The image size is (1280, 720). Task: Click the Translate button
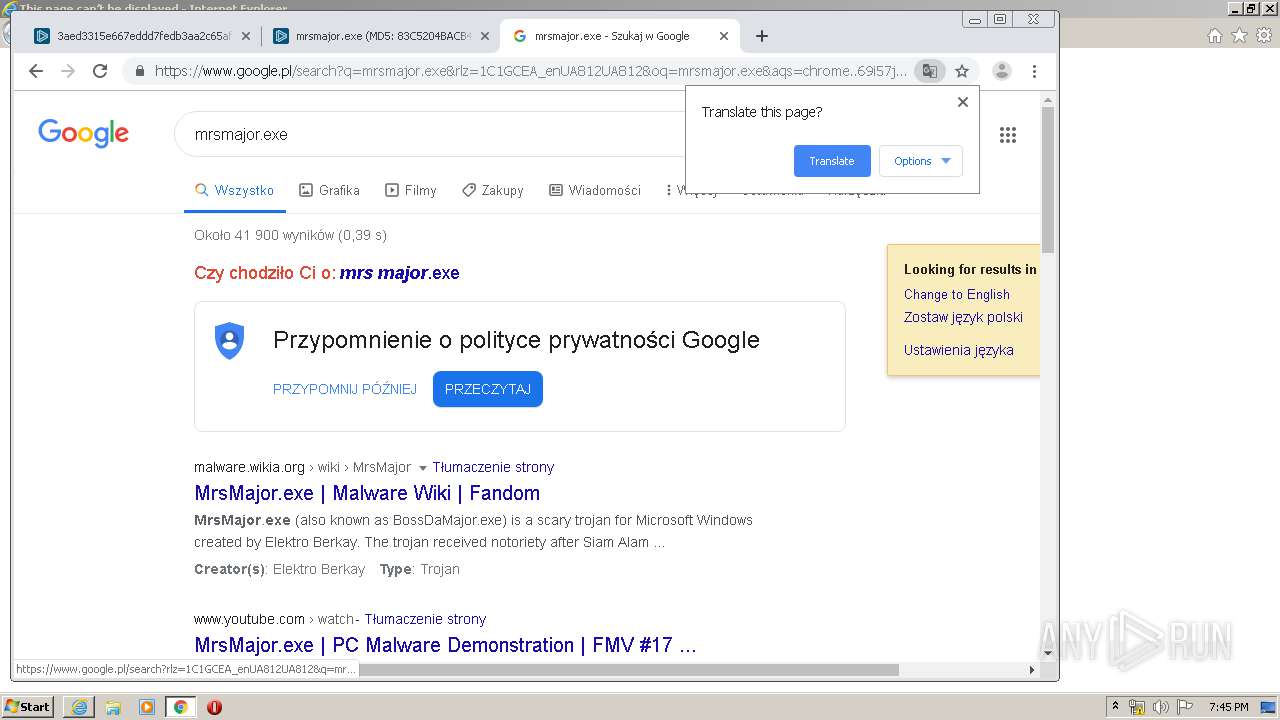click(x=832, y=161)
